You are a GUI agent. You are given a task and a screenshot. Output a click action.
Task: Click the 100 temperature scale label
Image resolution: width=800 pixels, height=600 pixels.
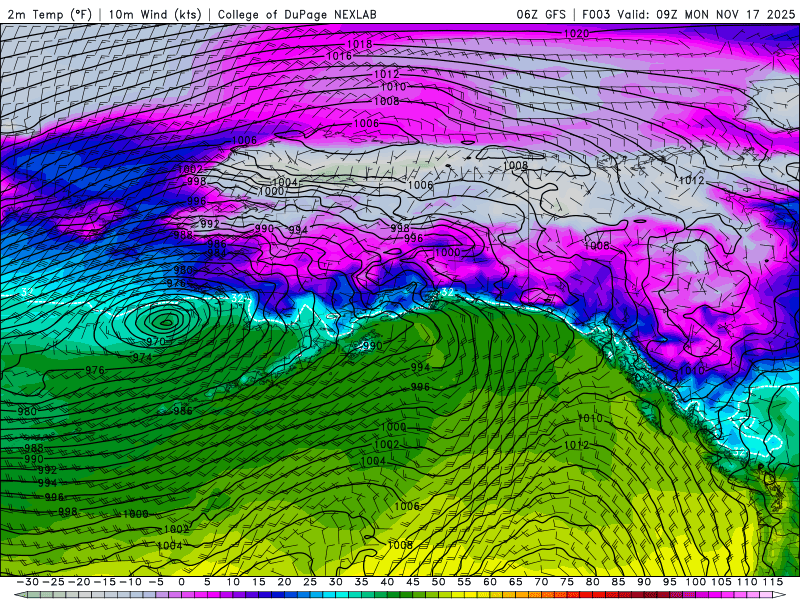pyautogui.click(x=695, y=582)
